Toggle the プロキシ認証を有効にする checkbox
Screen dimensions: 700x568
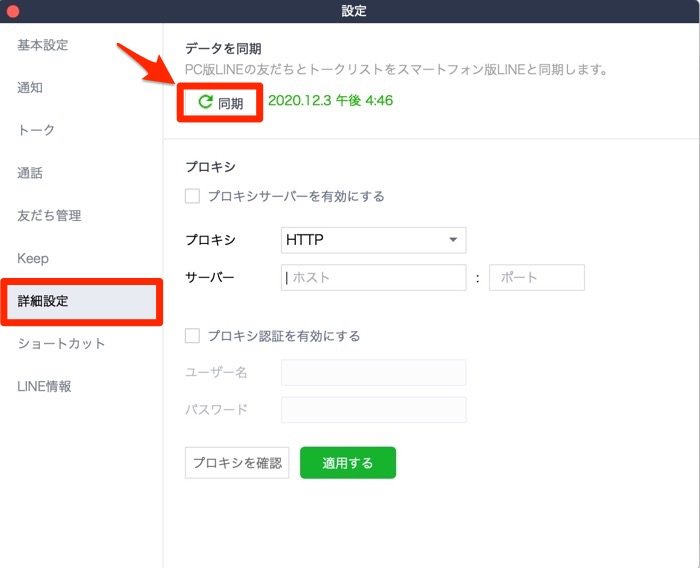pos(192,336)
